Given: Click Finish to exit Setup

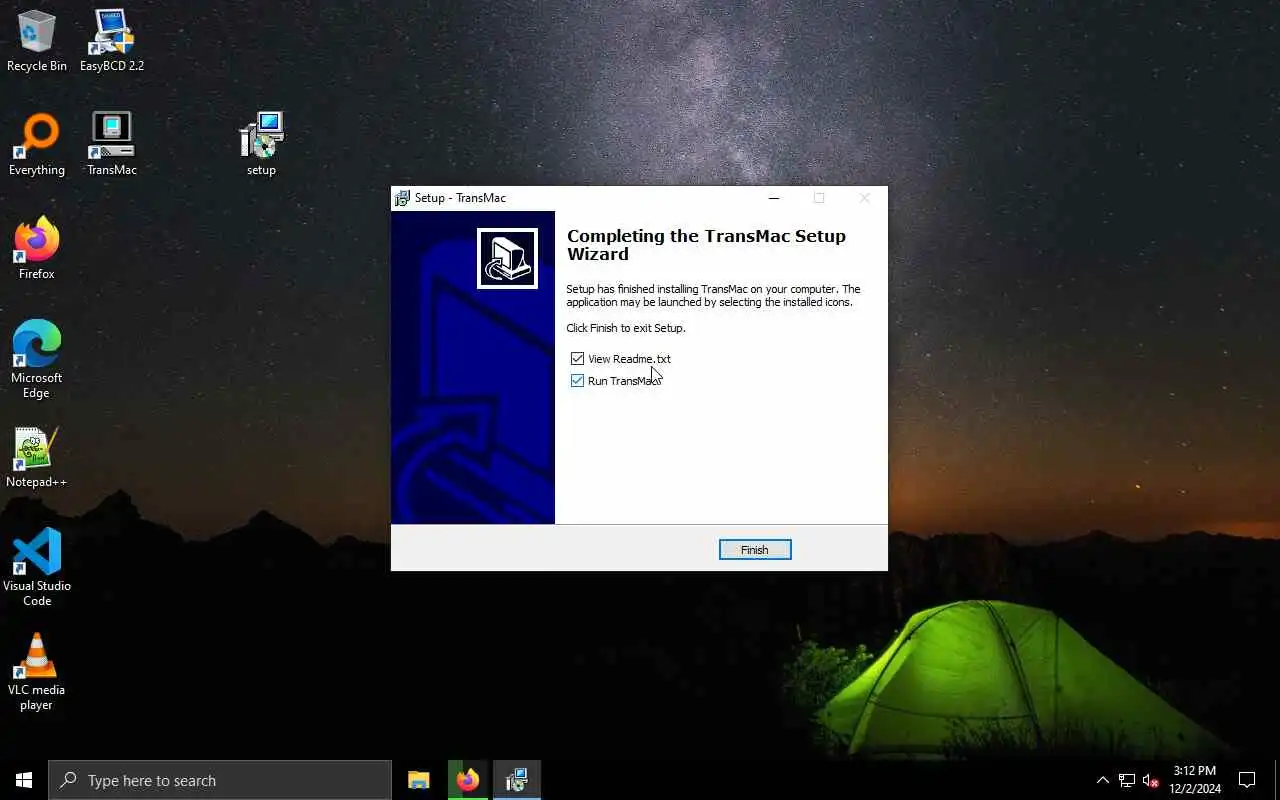Looking at the screenshot, I should coord(755,549).
